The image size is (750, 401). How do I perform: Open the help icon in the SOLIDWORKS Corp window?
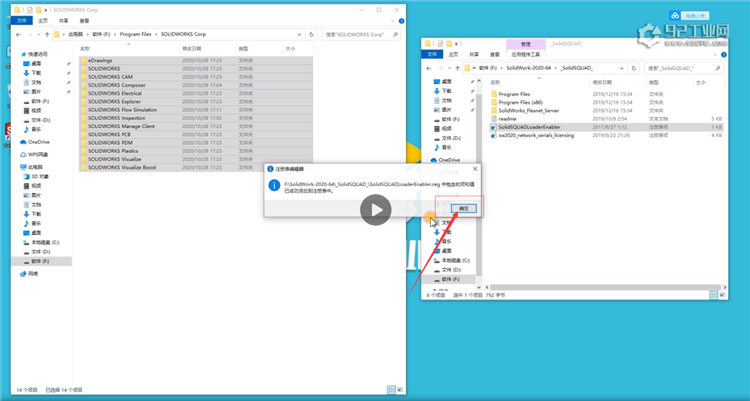point(401,21)
